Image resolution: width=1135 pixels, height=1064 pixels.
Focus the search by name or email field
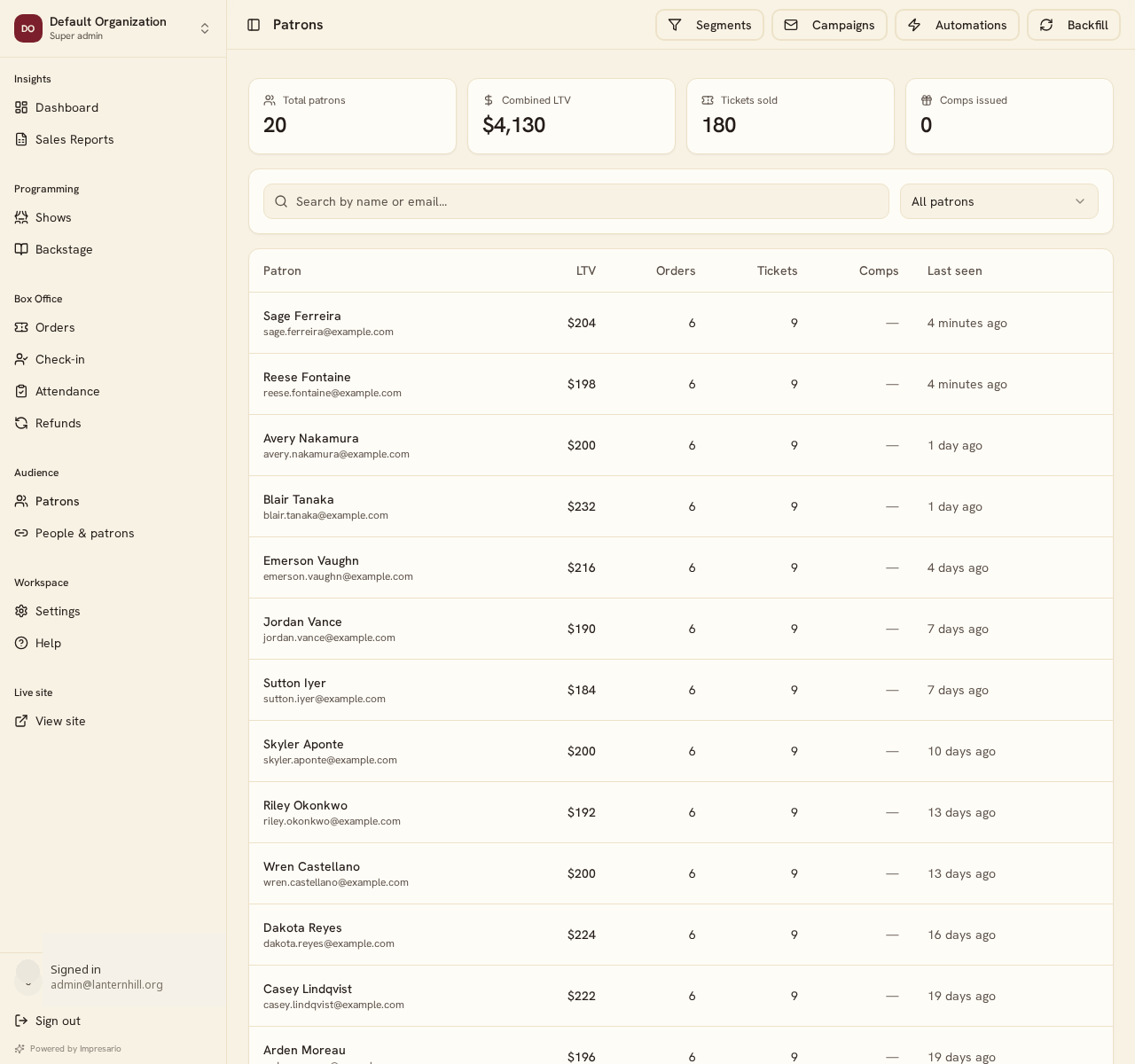[x=576, y=201]
